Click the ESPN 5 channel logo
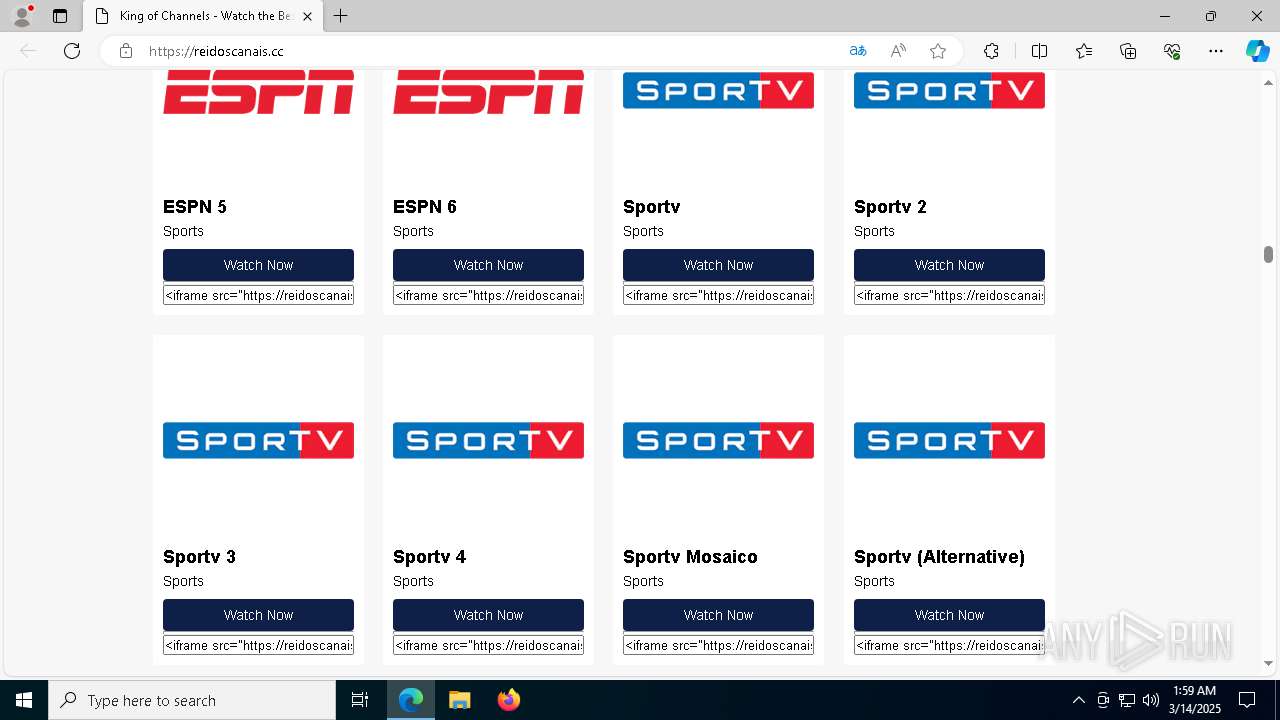 [258, 92]
